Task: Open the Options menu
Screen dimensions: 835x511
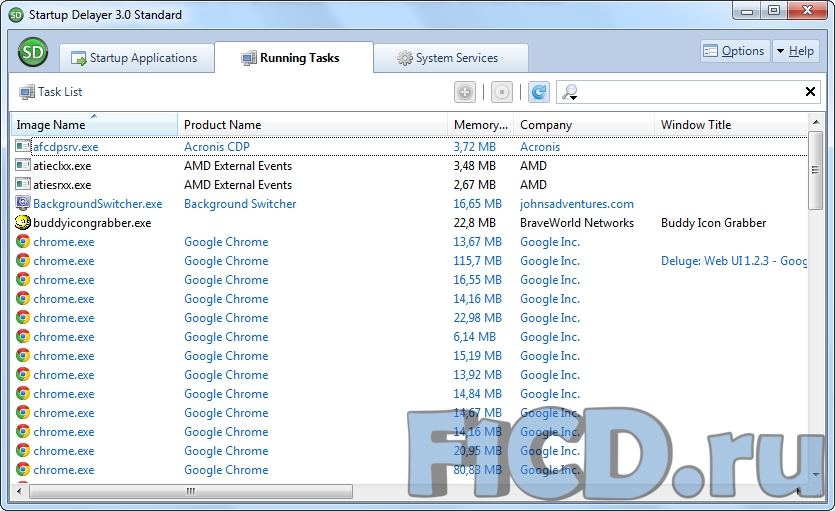Action: [x=735, y=51]
